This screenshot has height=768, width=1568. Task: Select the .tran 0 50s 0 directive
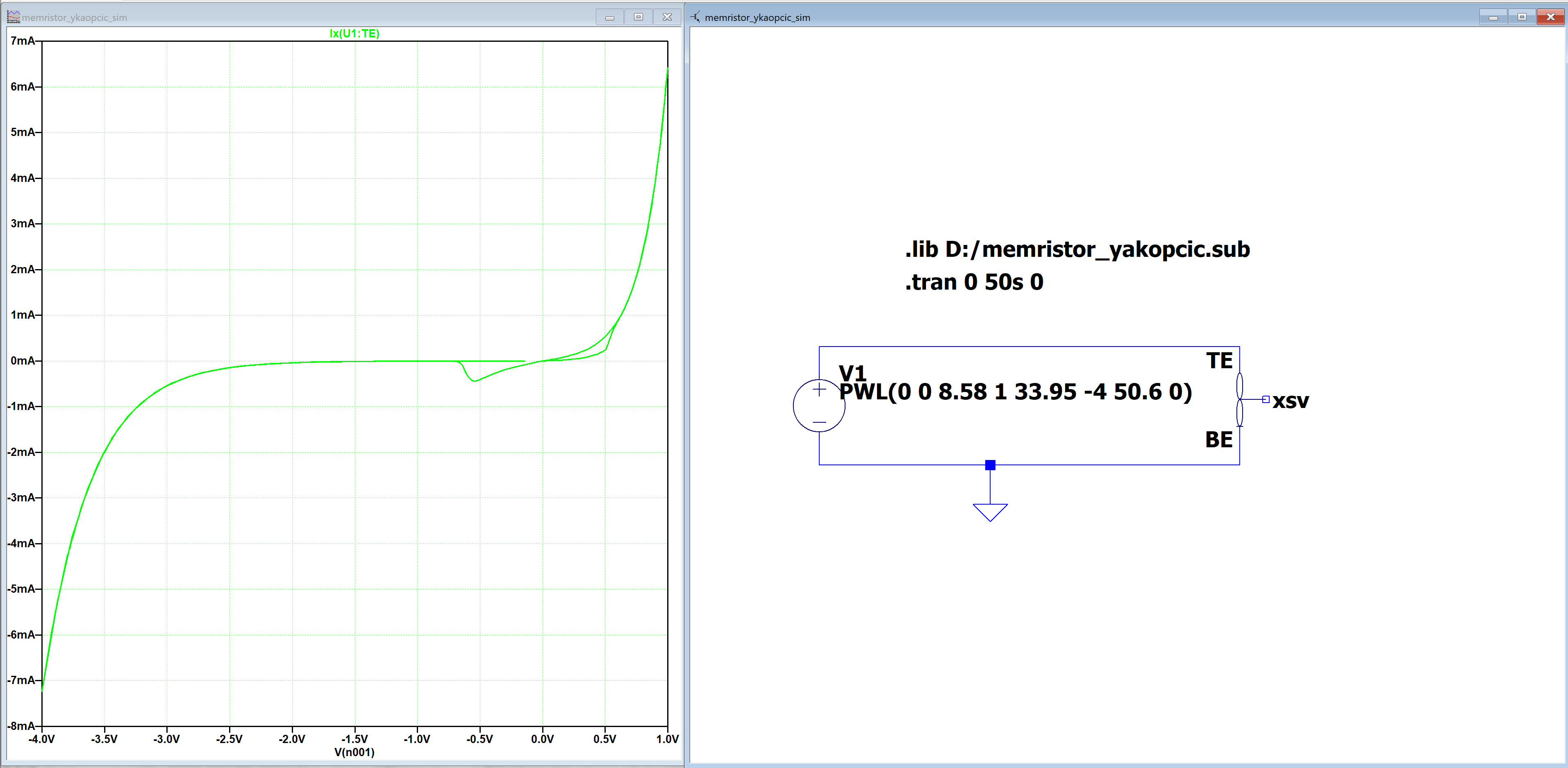pos(974,282)
